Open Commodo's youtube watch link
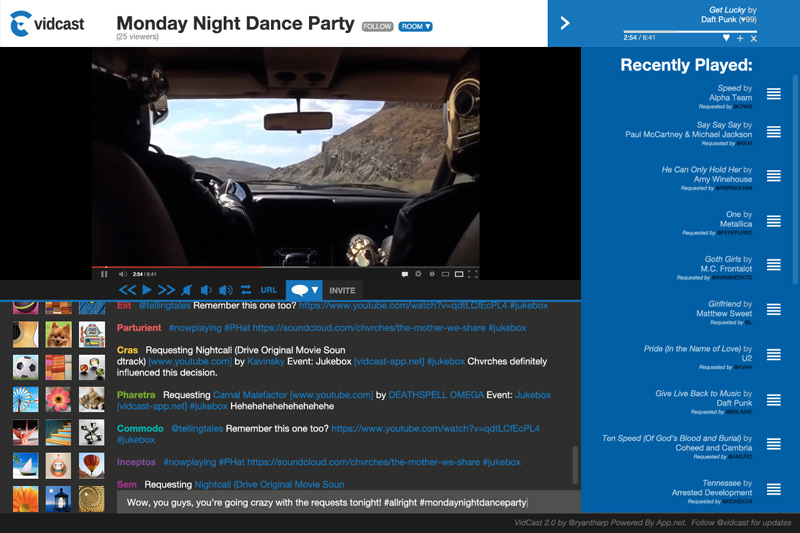 coord(435,428)
